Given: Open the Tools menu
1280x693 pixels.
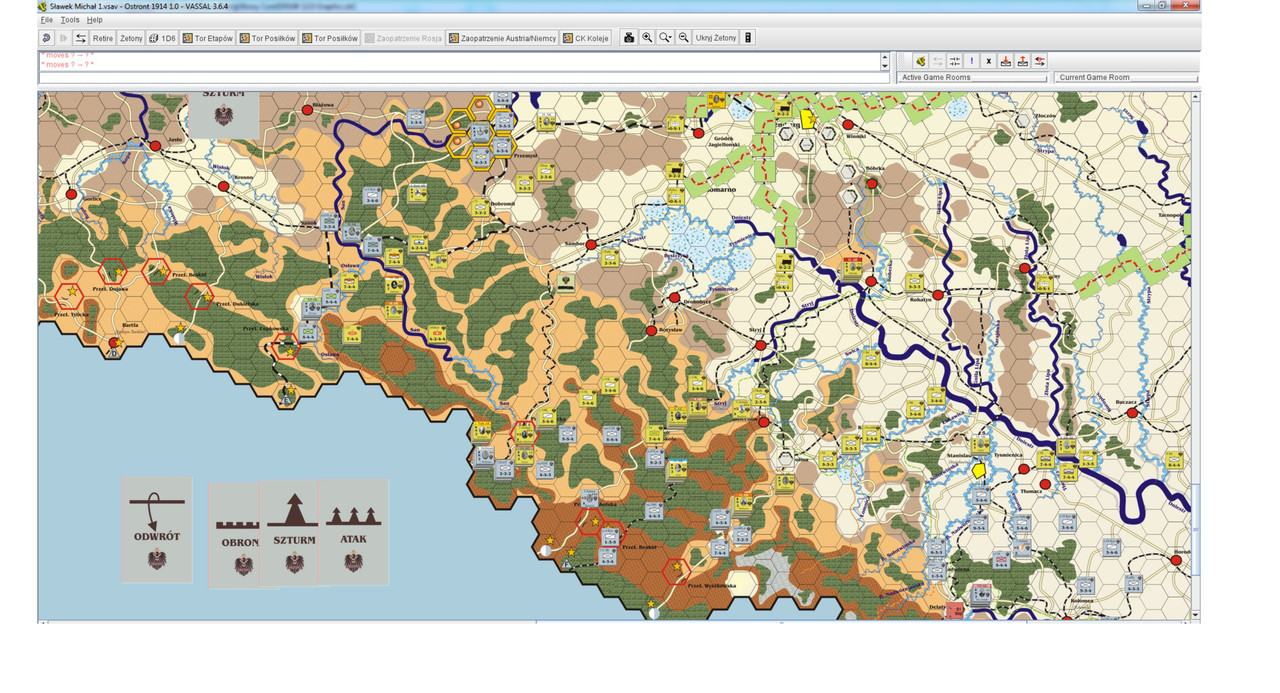Looking at the screenshot, I should point(70,20).
